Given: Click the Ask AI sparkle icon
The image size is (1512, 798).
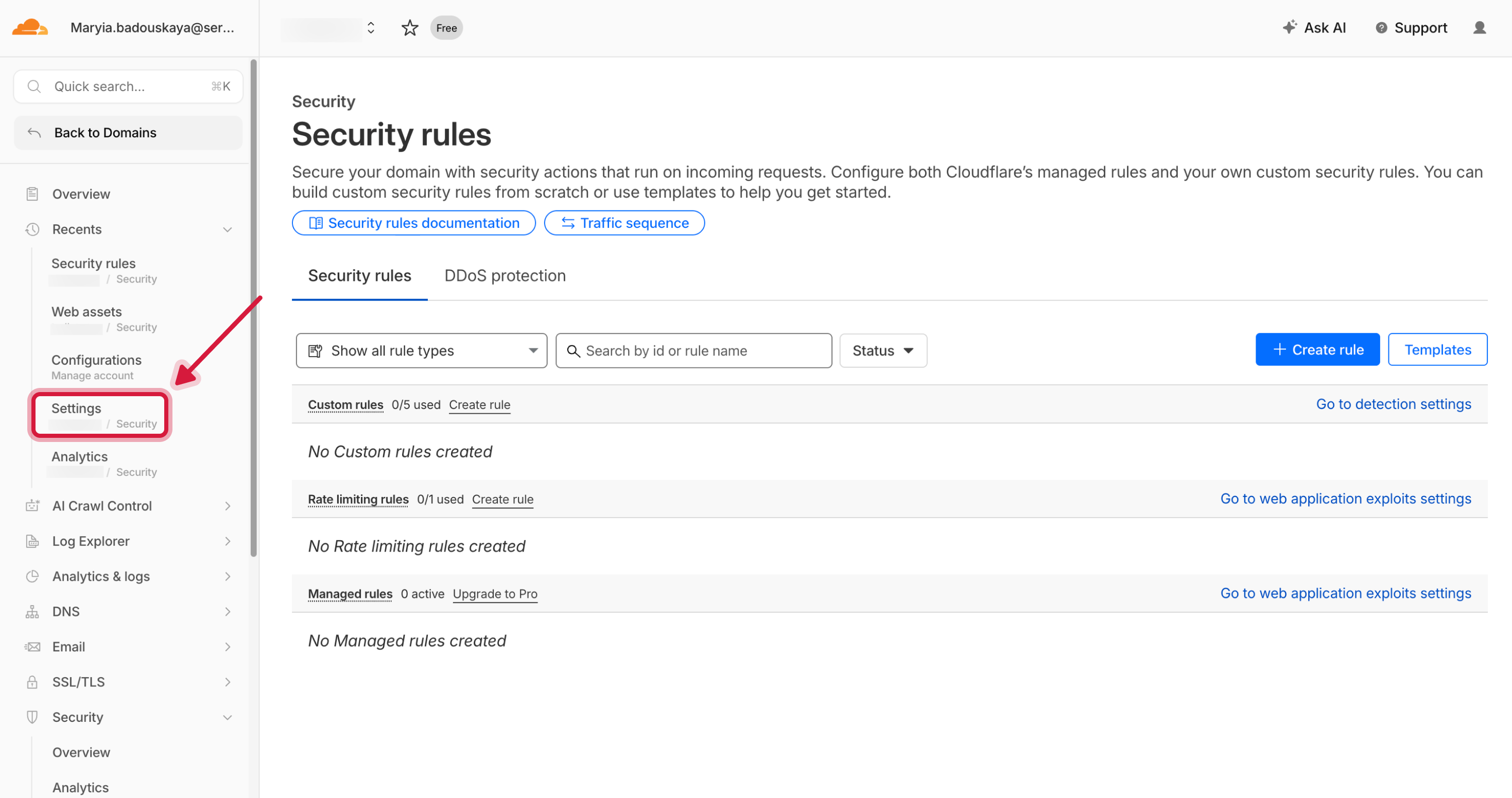Looking at the screenshot, I should [x=1289, y=27].
